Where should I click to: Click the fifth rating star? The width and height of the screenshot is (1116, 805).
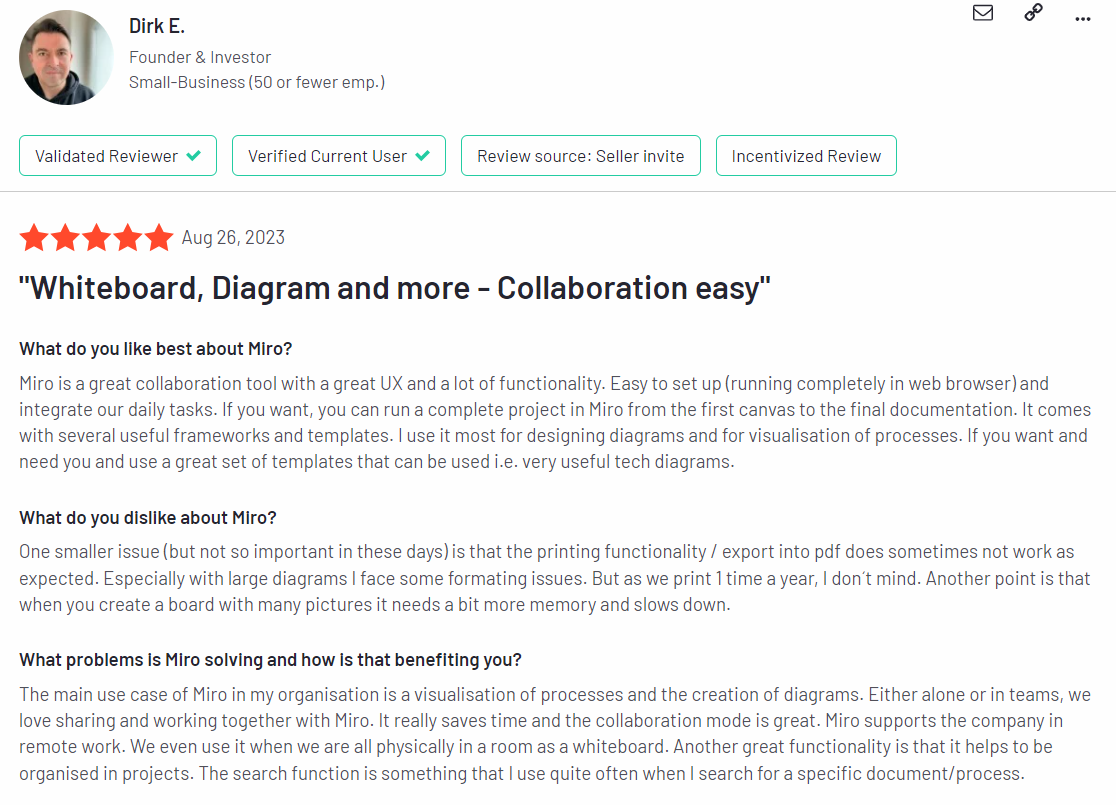159,238
